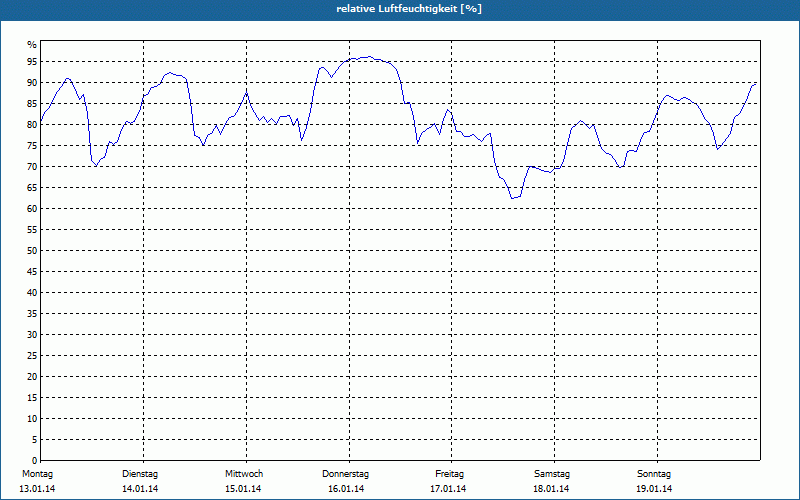Select the 30 y-axis value
The width and height of the screenshot is (800, 500).
pos(32,335)
